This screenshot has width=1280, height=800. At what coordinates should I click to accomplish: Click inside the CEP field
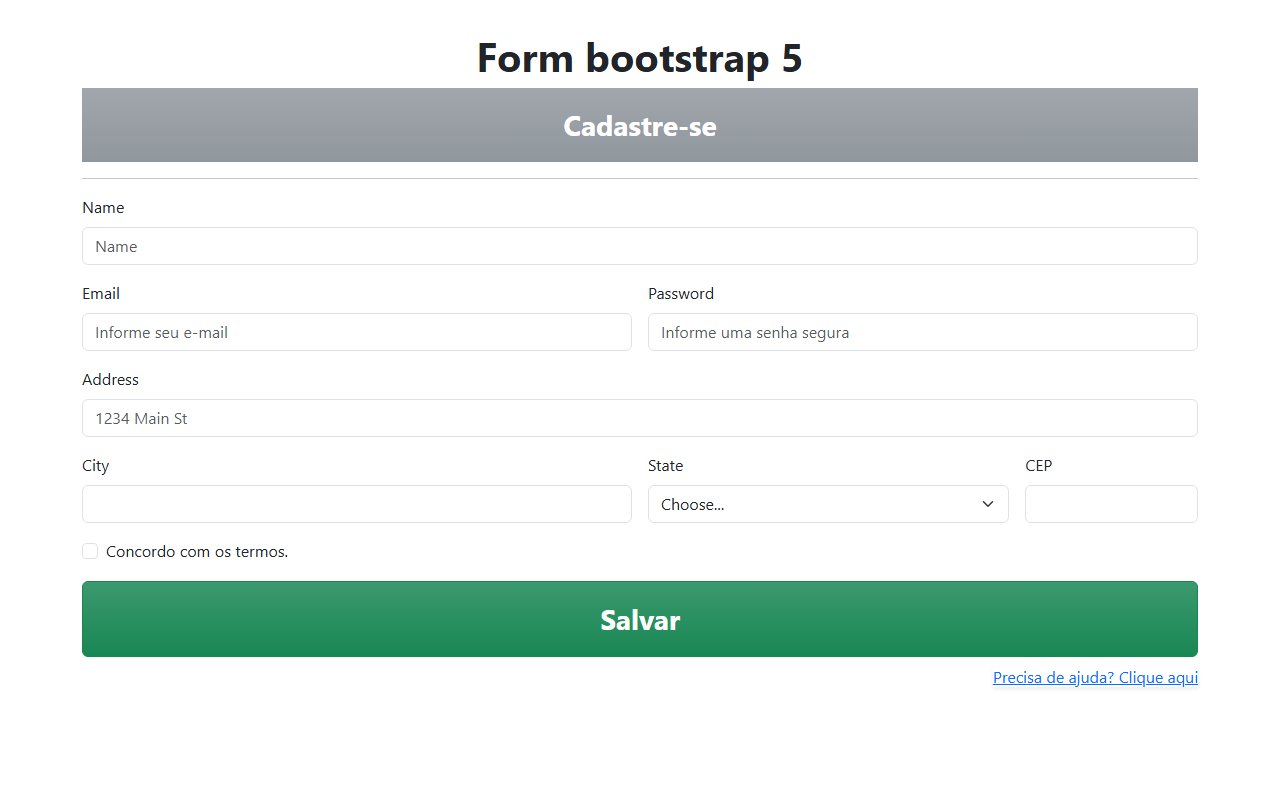[x=1111, y=504]
